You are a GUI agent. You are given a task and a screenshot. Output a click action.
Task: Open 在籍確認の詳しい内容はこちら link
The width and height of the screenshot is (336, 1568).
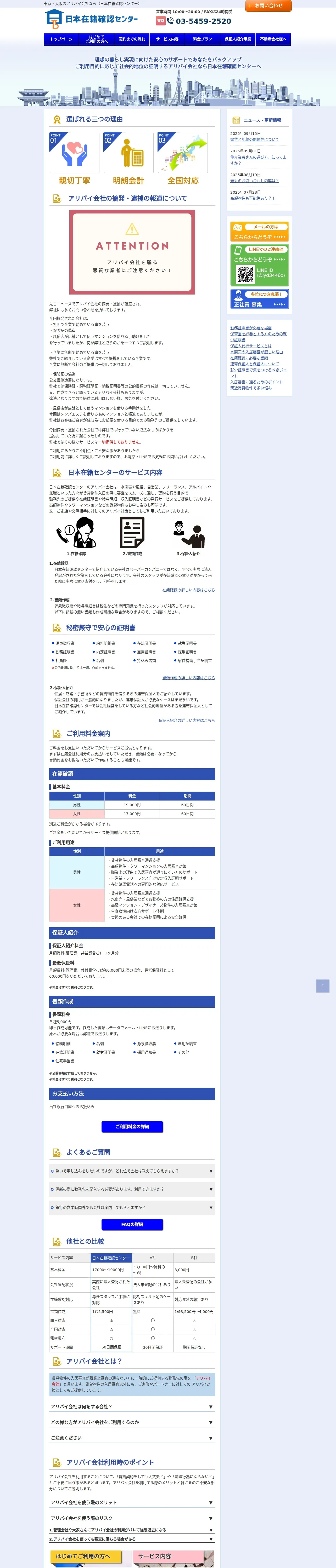point(188,590)
